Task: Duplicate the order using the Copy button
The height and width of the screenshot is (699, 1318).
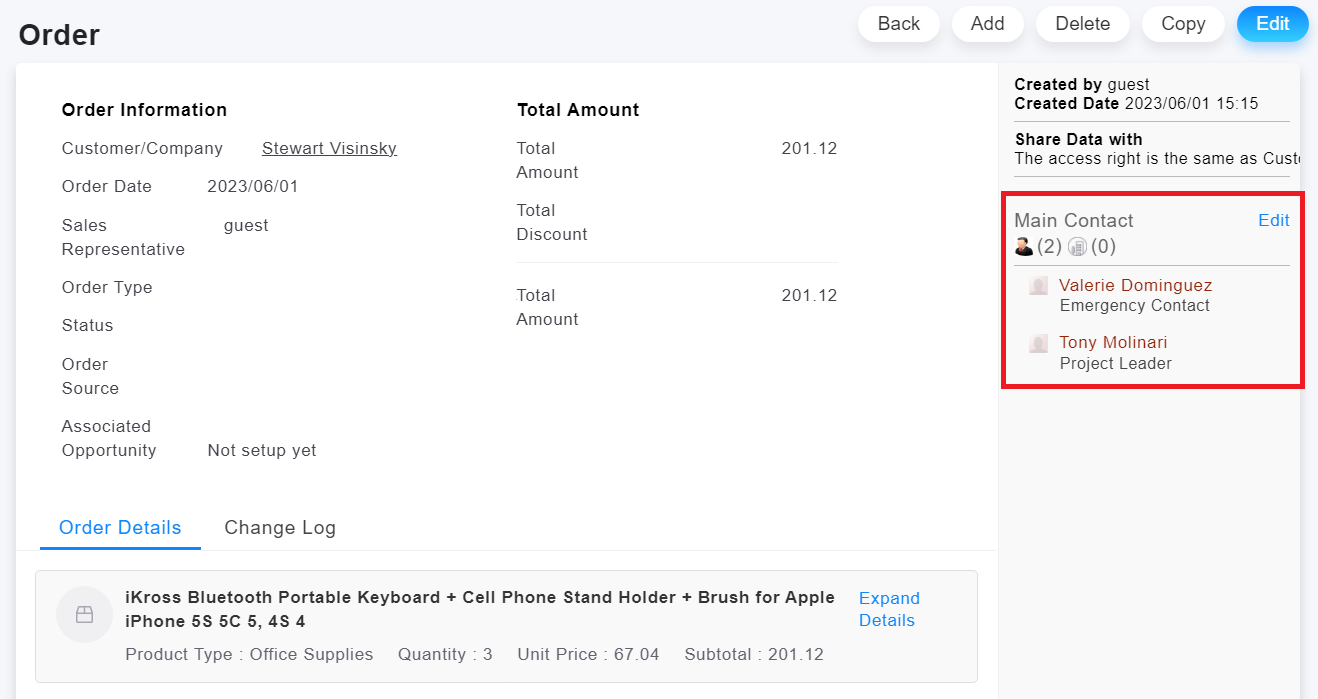Action: [x=1182, y=24]
